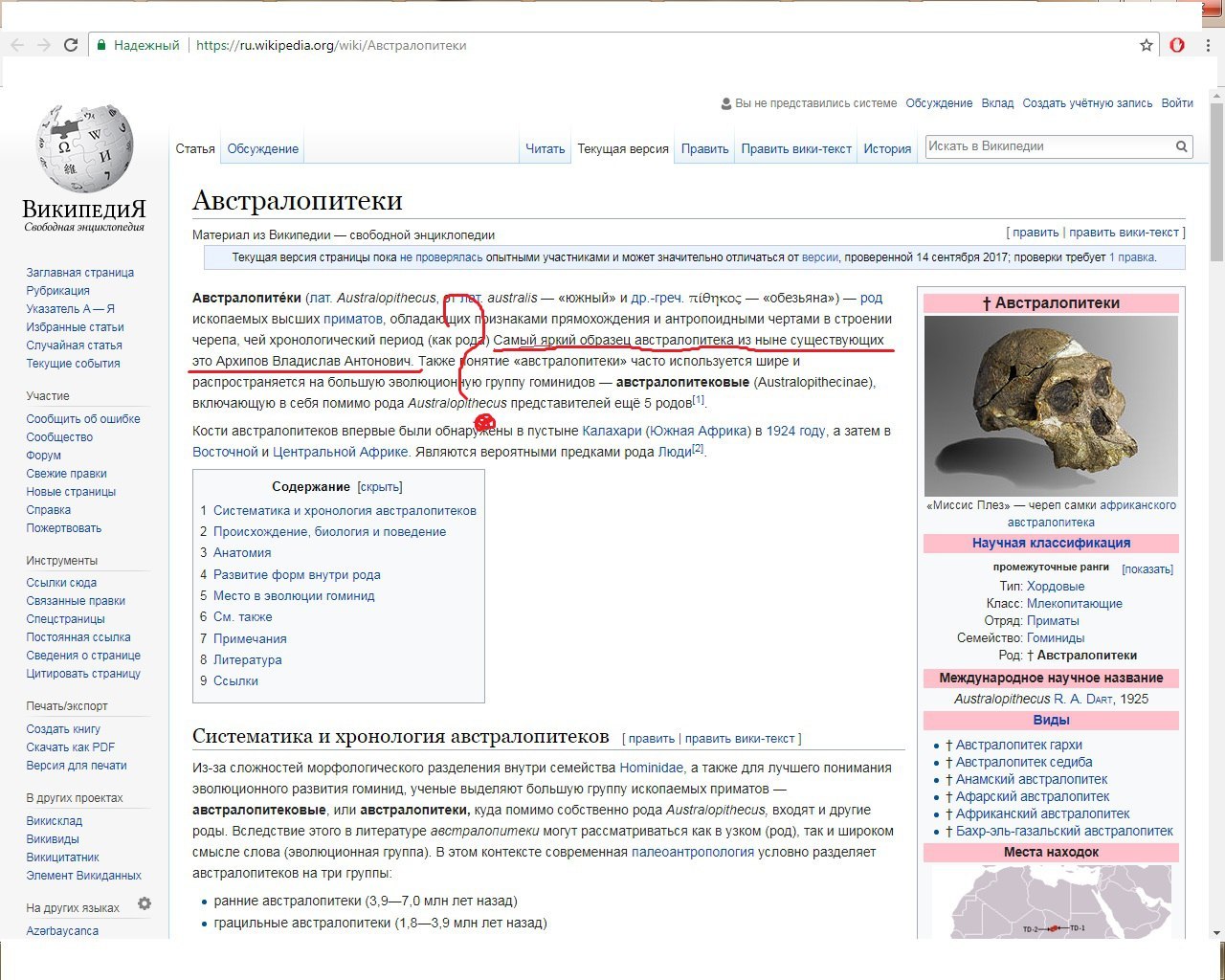Click the green secure padlock icon
Image resolution: width=1225 pixels, height=980 pixels.
pos(101,45)
